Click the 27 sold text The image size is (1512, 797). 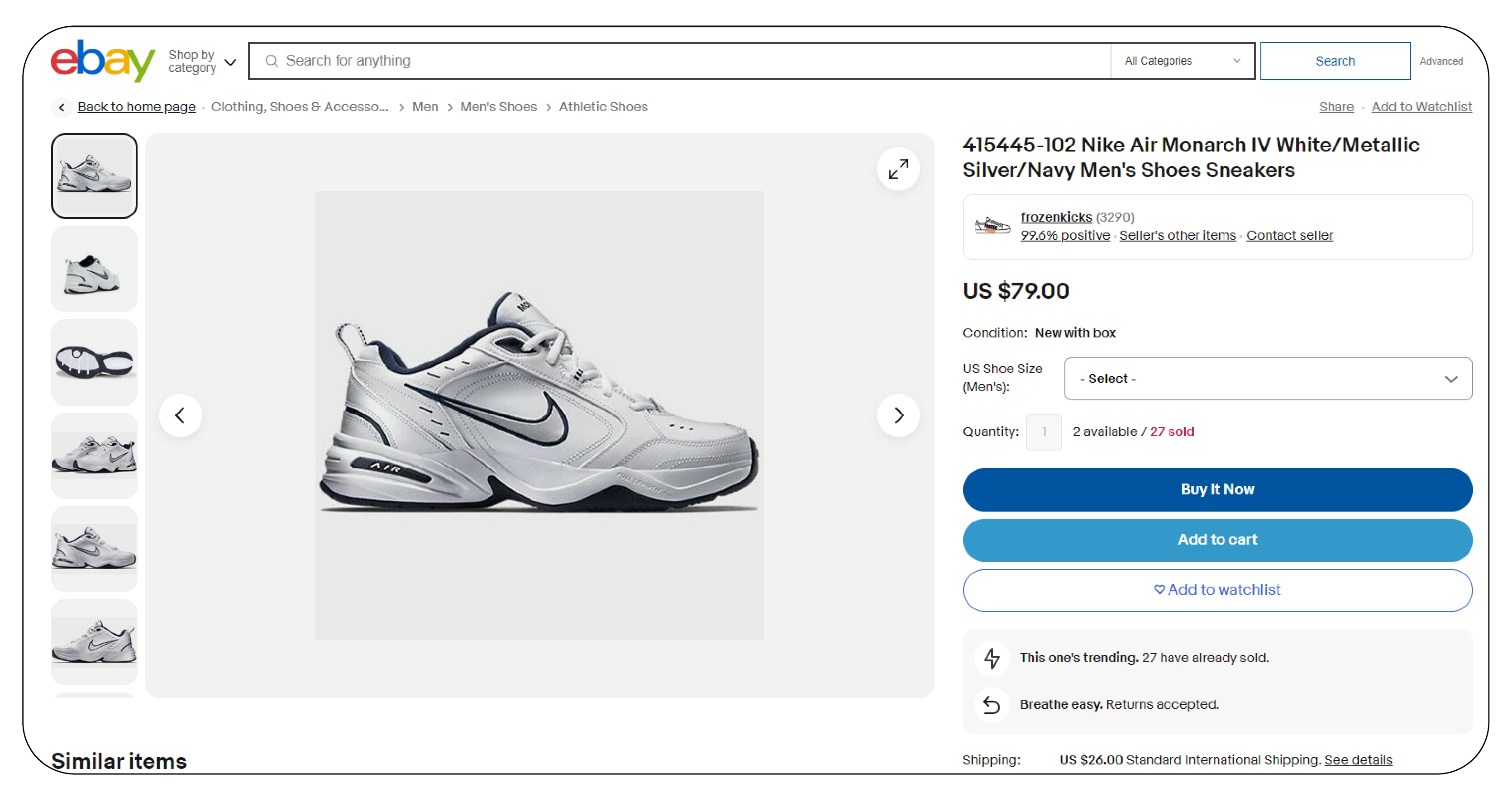click(1172, 432)
